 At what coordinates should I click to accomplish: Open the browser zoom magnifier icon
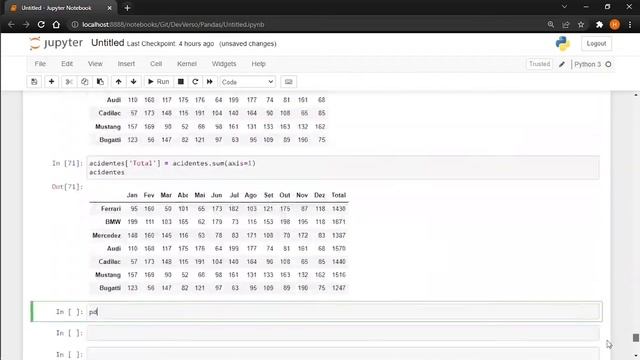tap(551, 24)
